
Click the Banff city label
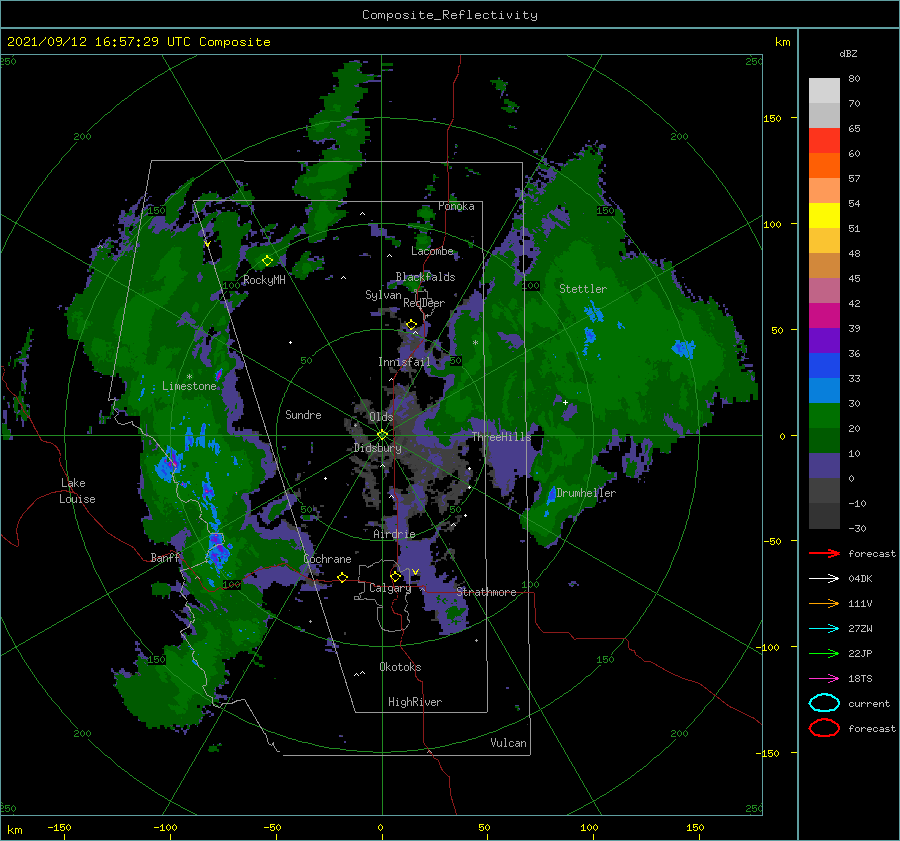165,557
